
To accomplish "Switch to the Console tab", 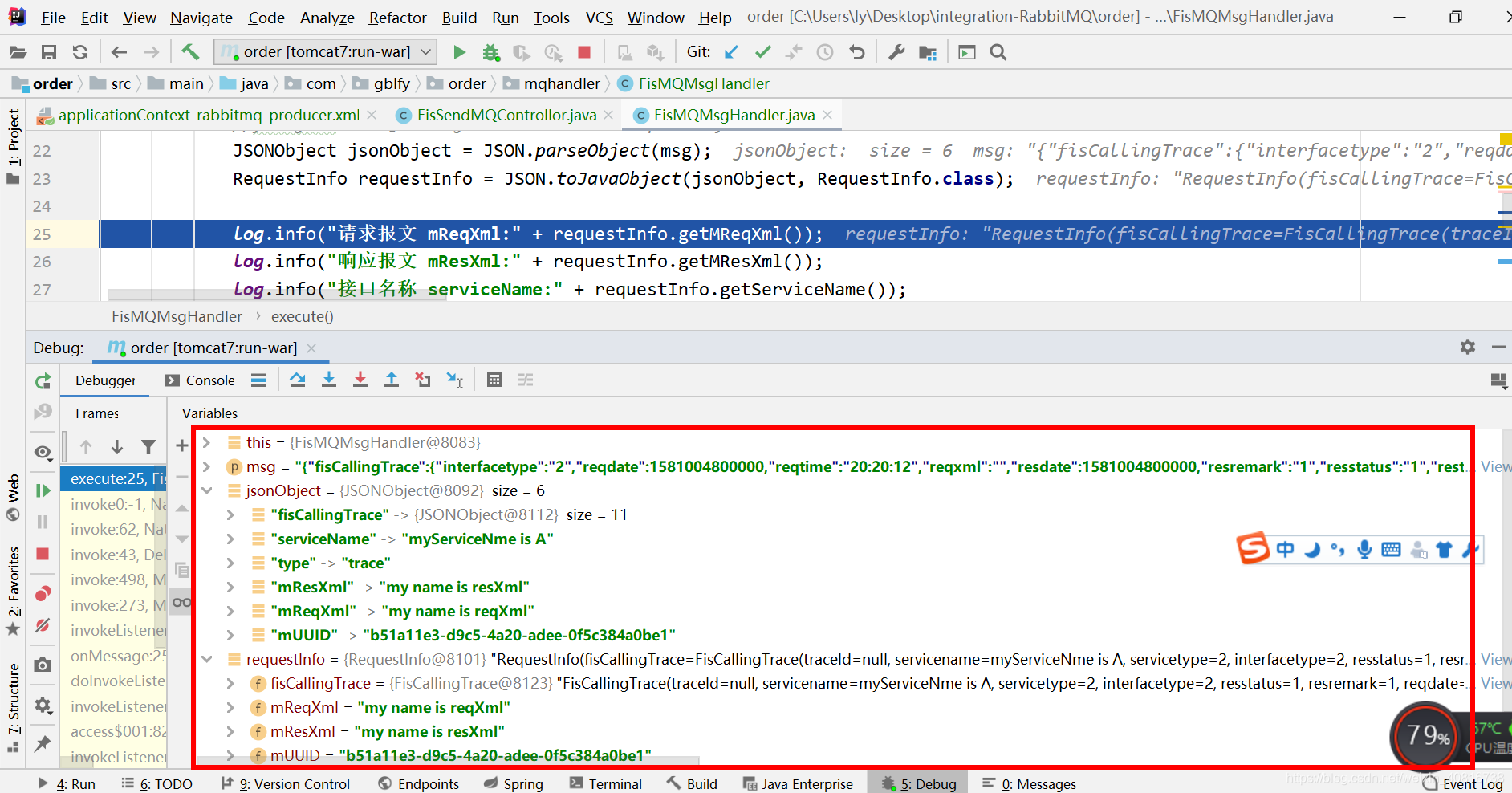I will [x=201, y=380].
